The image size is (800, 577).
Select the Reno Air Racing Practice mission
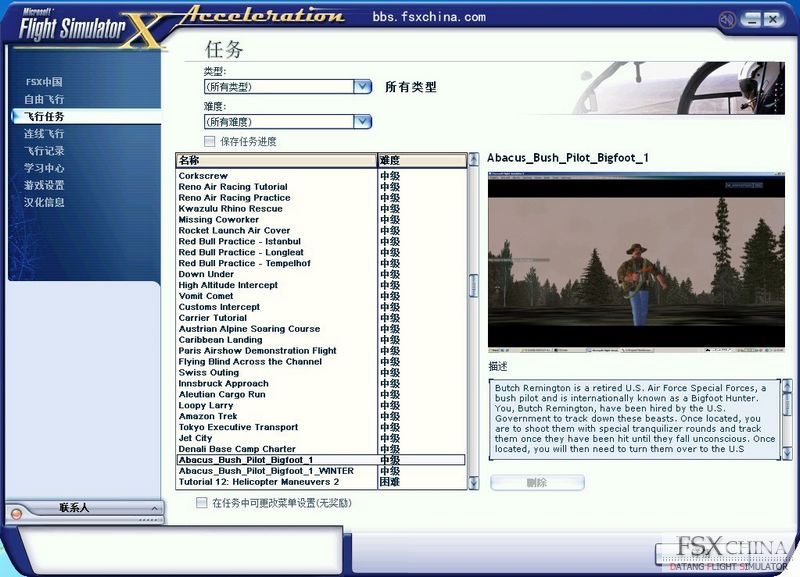coord(234,197)
